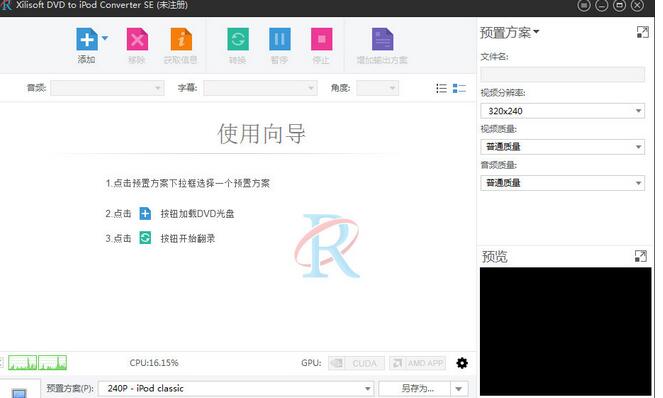663x398 pixels.
Task: Click the blue Add (添加) file icon
Action: tap(87, 39)
